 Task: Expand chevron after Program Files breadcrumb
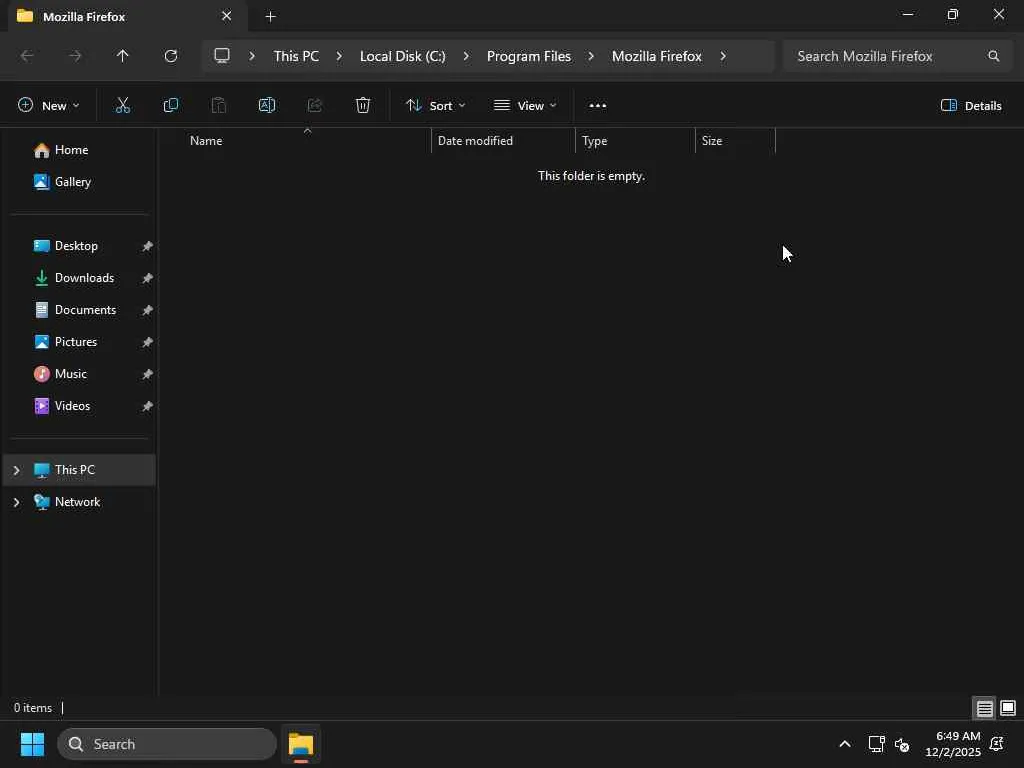591,56
